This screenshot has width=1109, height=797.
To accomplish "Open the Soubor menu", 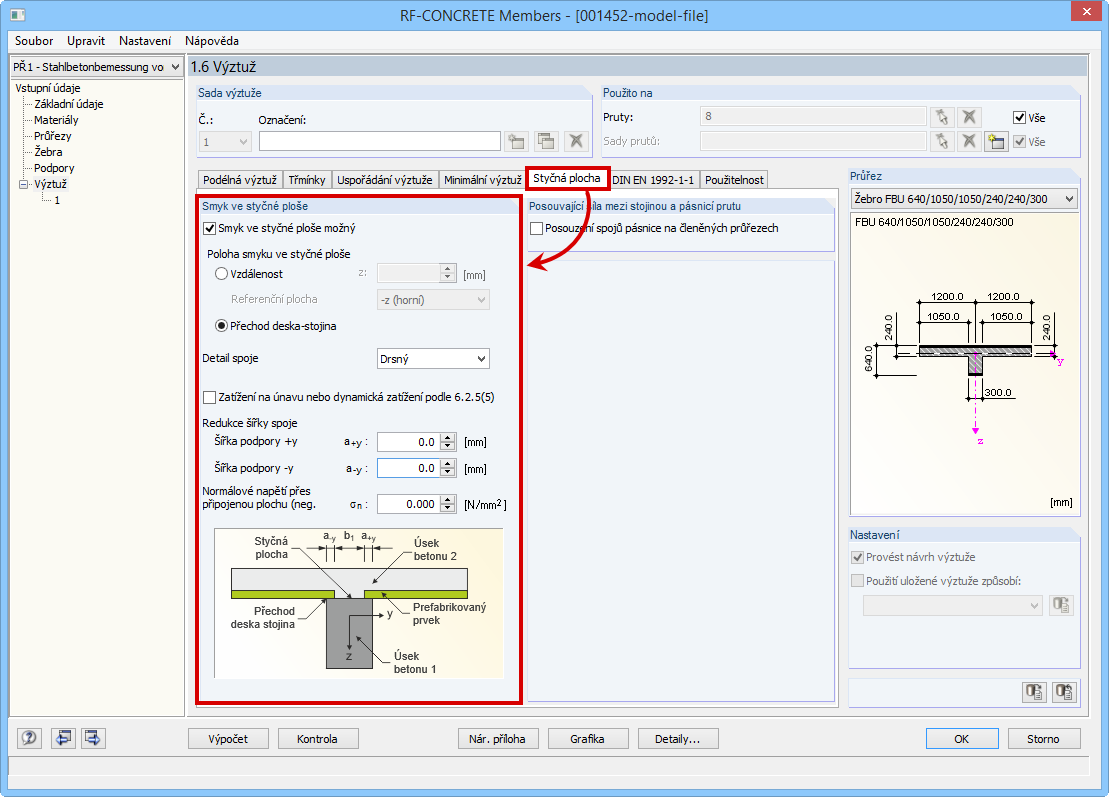I will 34,41.
